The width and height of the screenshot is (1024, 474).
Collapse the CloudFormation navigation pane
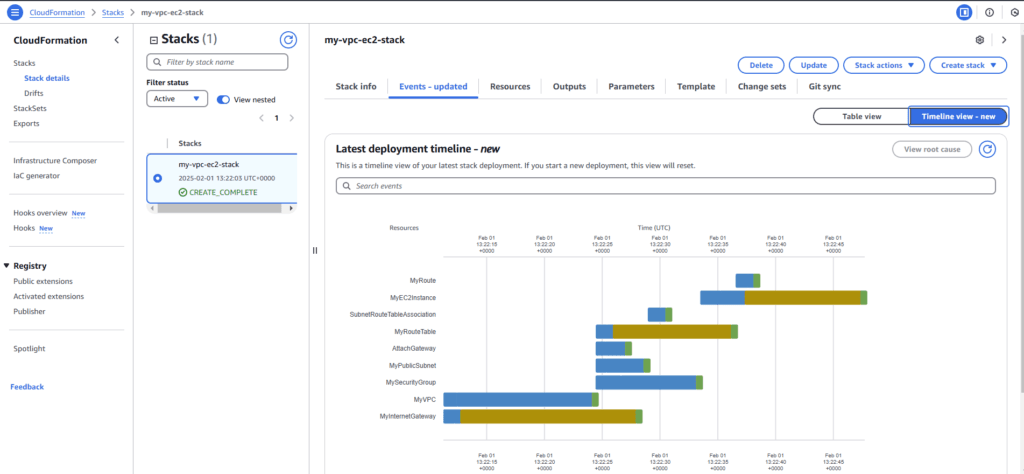(x=116, y=40)
